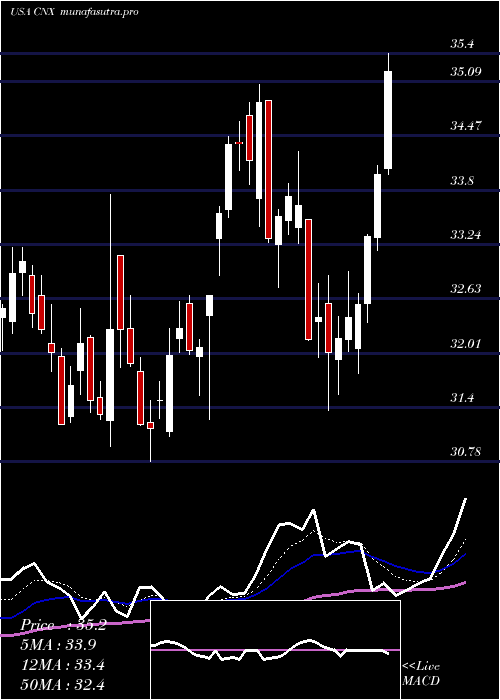This screenshot has width=500, height=700.
Task: Click the 31.4 price level label
Action: click(x=462, y=398)
